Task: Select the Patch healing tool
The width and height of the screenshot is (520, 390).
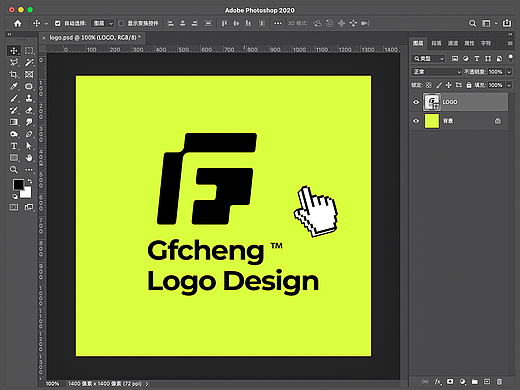Action: click(29, 86)
